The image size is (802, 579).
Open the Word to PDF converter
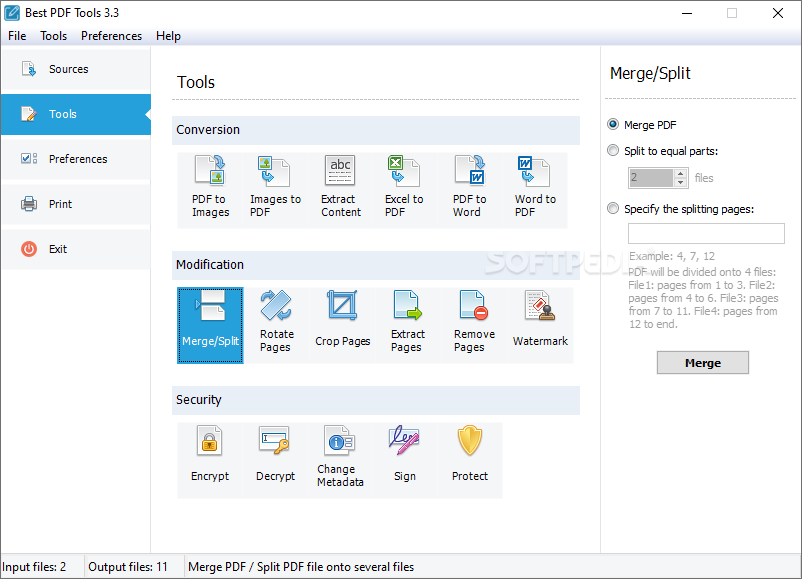coord(535,190)
